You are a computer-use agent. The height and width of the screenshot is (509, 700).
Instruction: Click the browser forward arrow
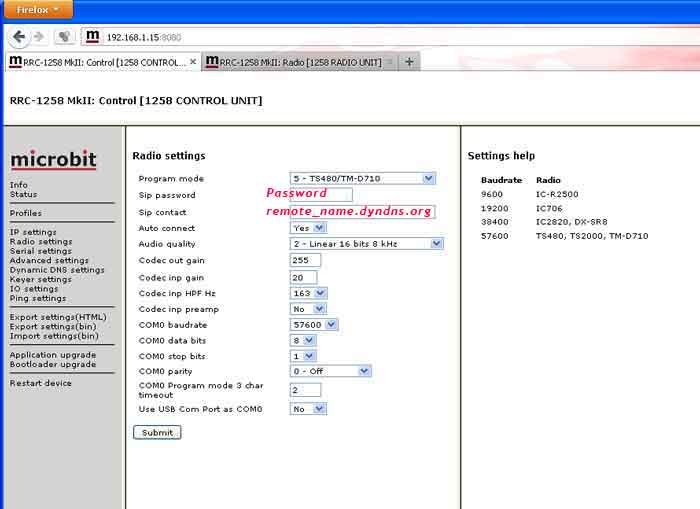(x=39, y=37)
